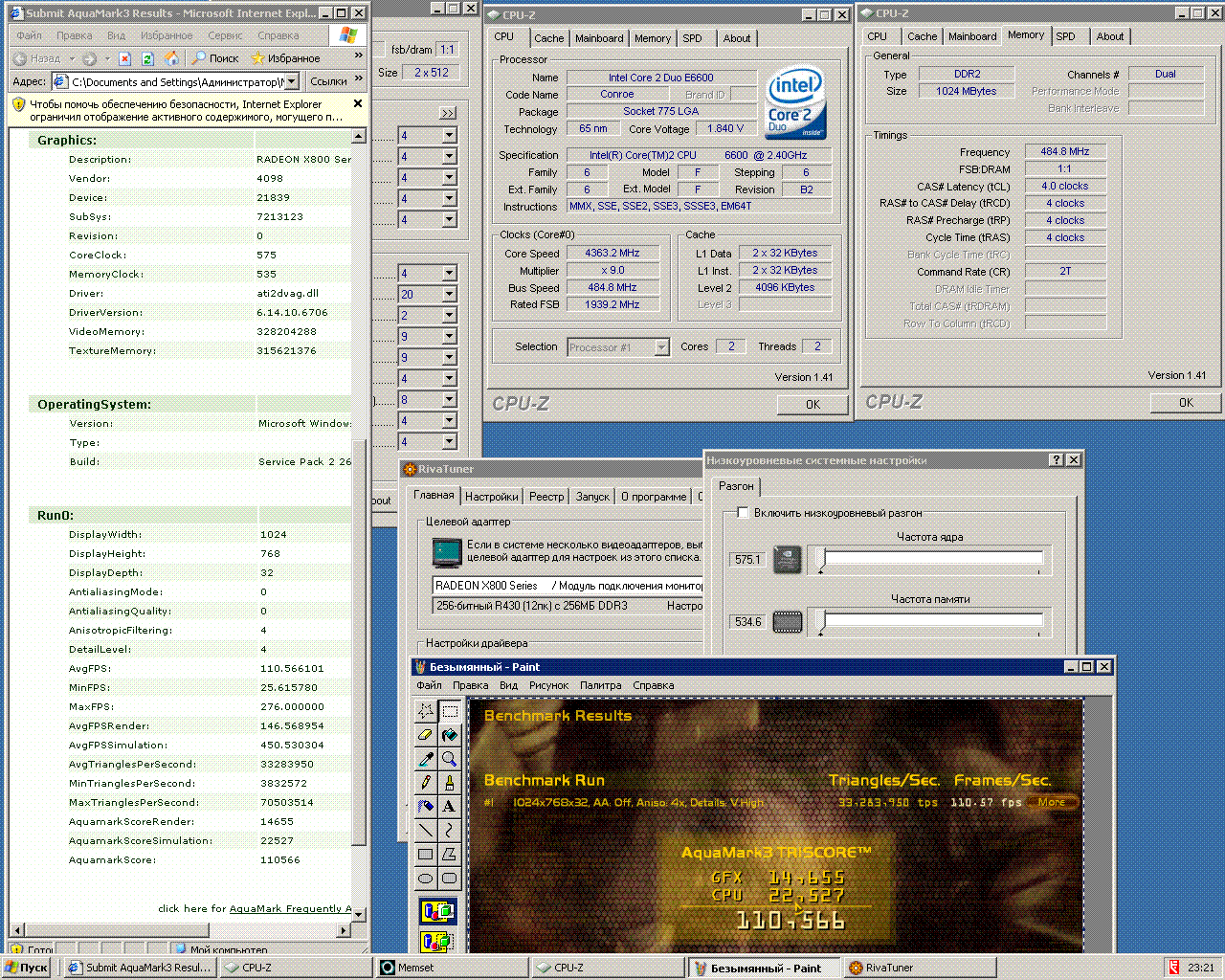This screenshot has width=1225, height=980.
Task: Open Processor #1 selection dropdown in CPU-Z
Action: (661, 347)
